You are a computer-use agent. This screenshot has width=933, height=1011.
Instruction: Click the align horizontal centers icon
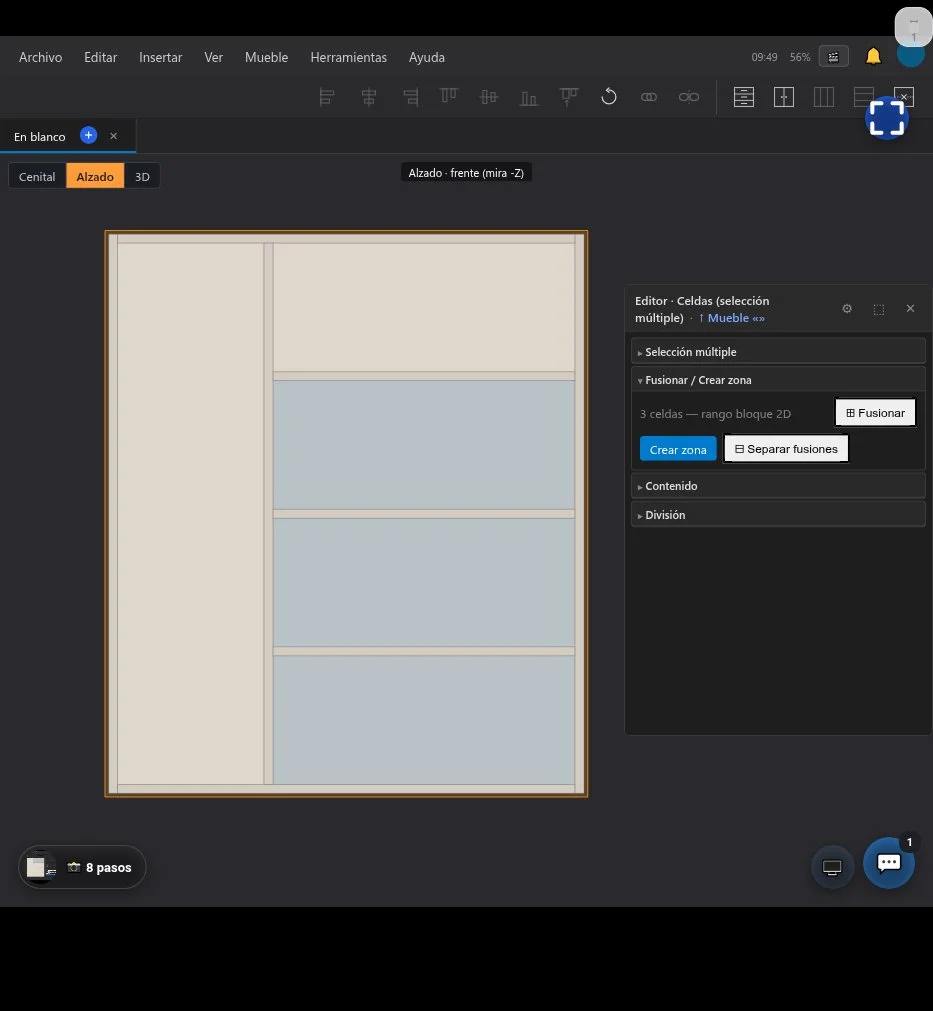(369, 97)
